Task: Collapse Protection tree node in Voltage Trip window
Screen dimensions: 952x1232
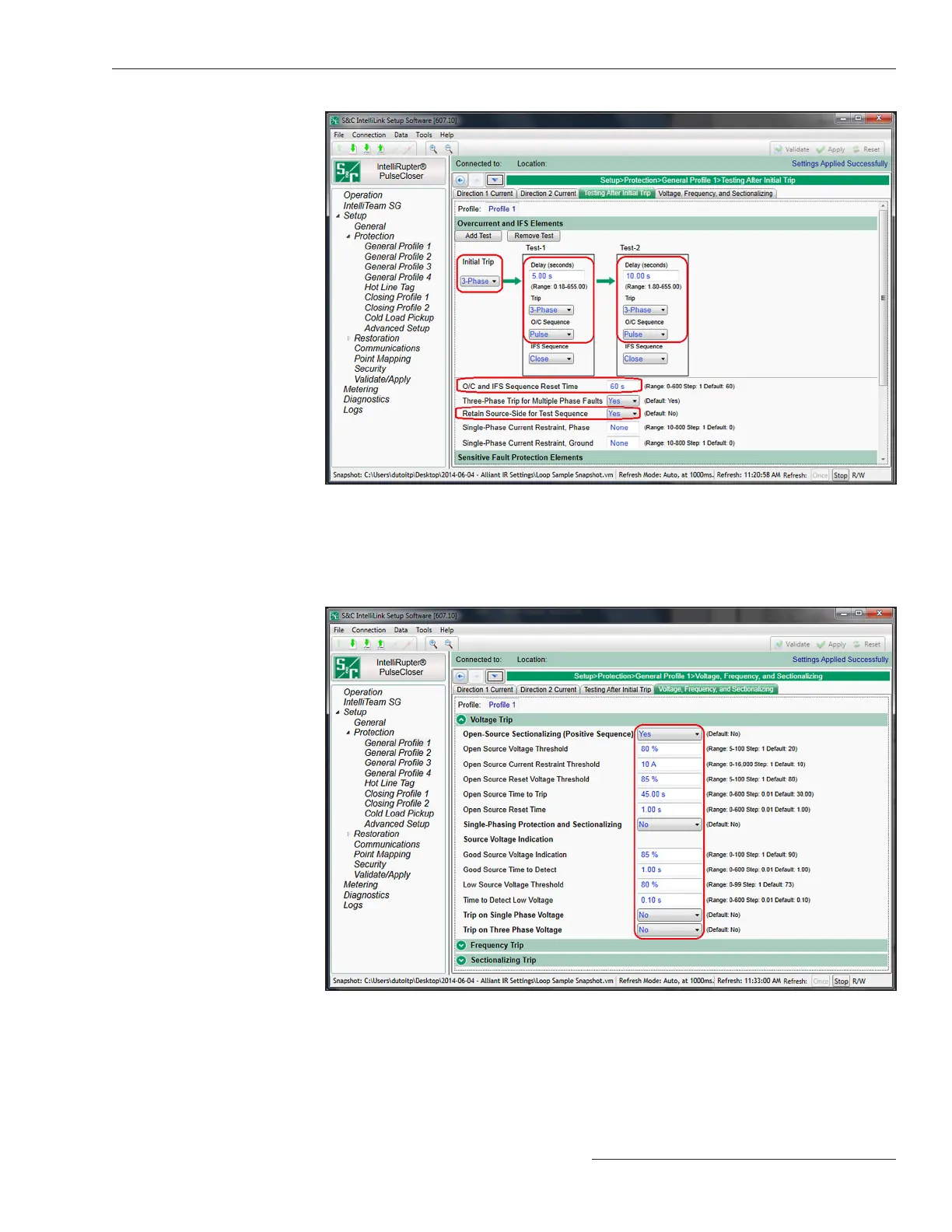Action: point(348,733)
